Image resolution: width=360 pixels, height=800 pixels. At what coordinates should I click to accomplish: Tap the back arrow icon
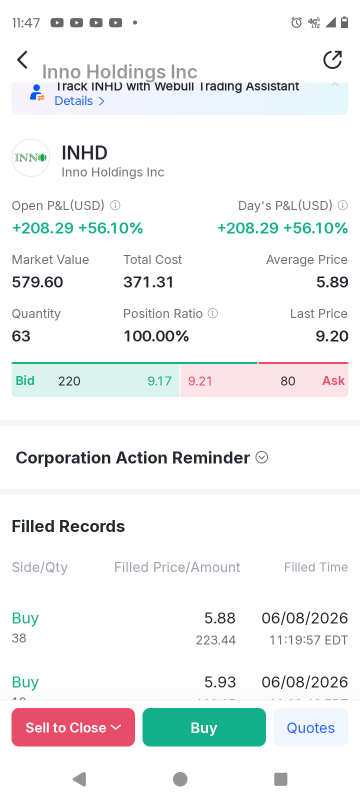[x=22, y=60]
